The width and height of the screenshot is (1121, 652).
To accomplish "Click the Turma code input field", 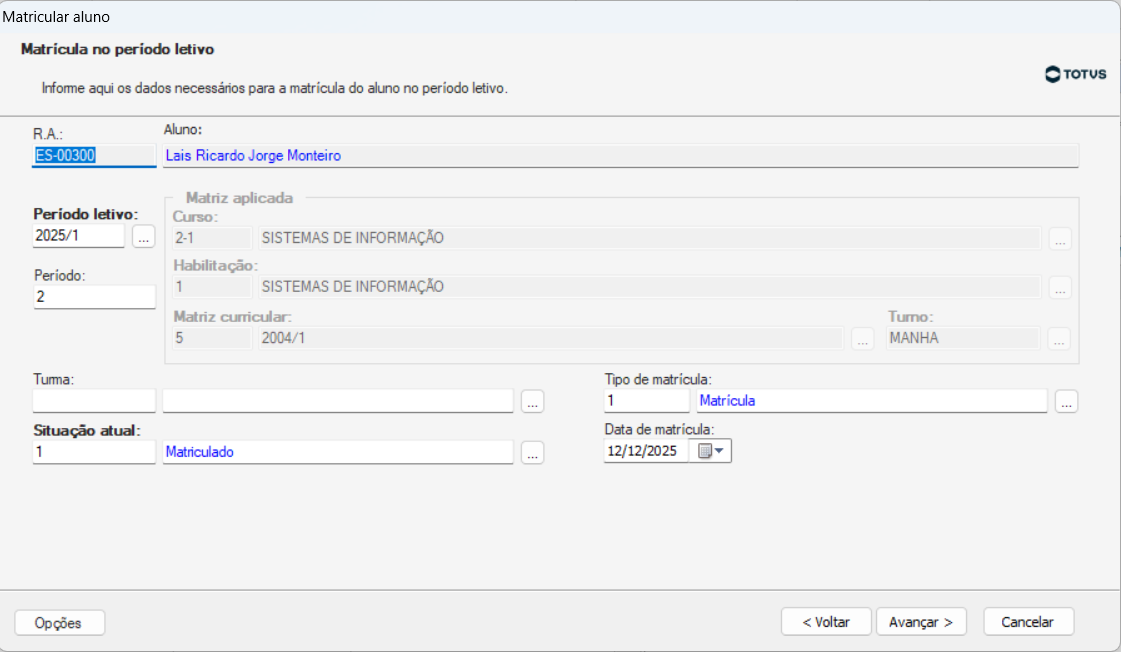I will coord(94,401).
